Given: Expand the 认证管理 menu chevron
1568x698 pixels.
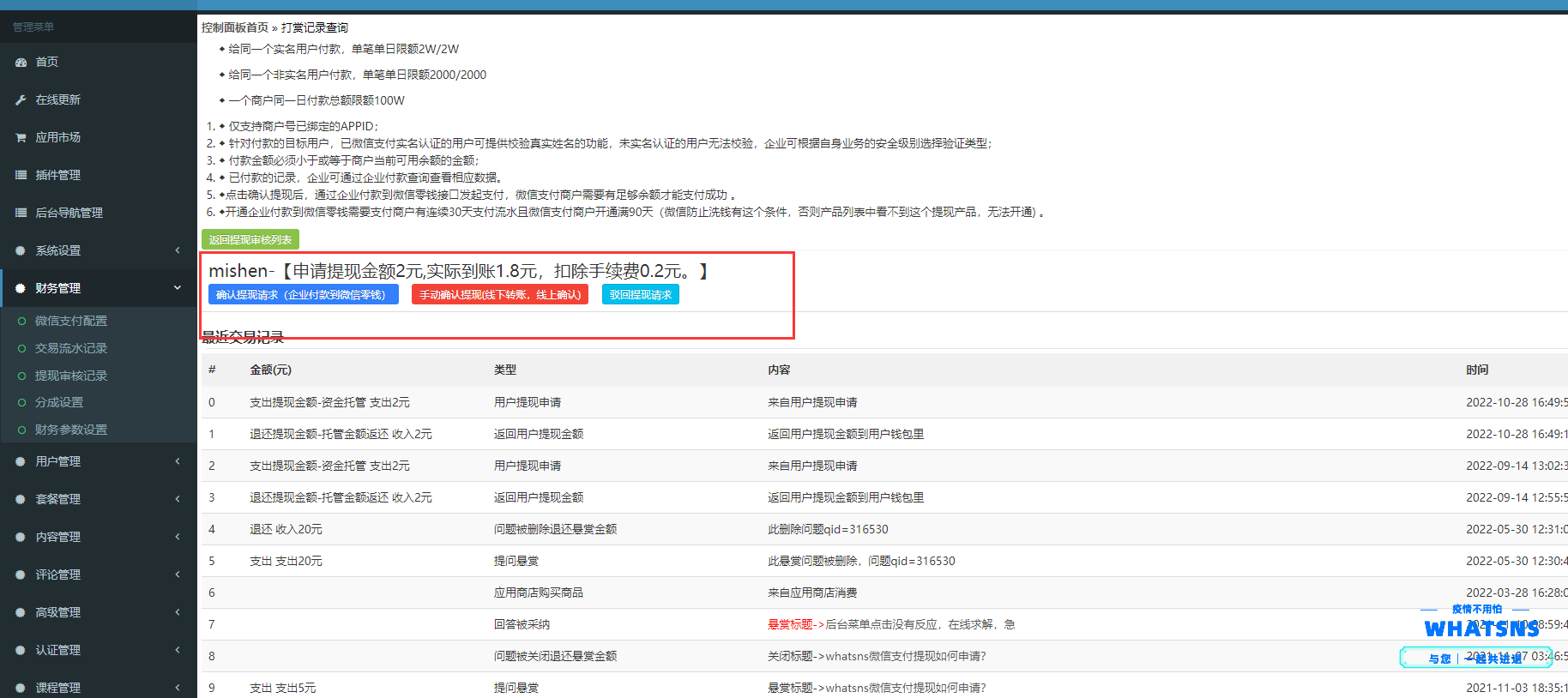Looking at the screenshot, I should point(178,650).
